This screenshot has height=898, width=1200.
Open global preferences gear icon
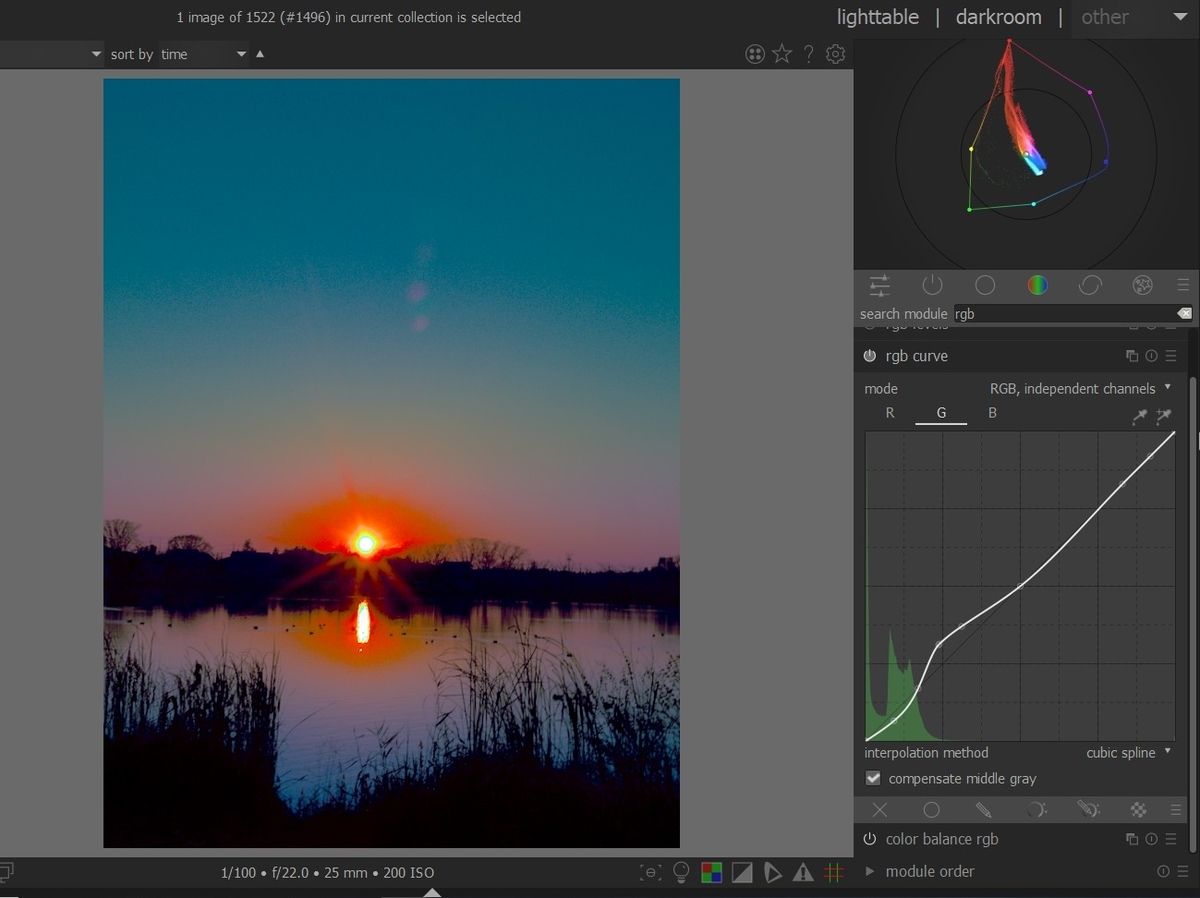click(x=836, y=54)
